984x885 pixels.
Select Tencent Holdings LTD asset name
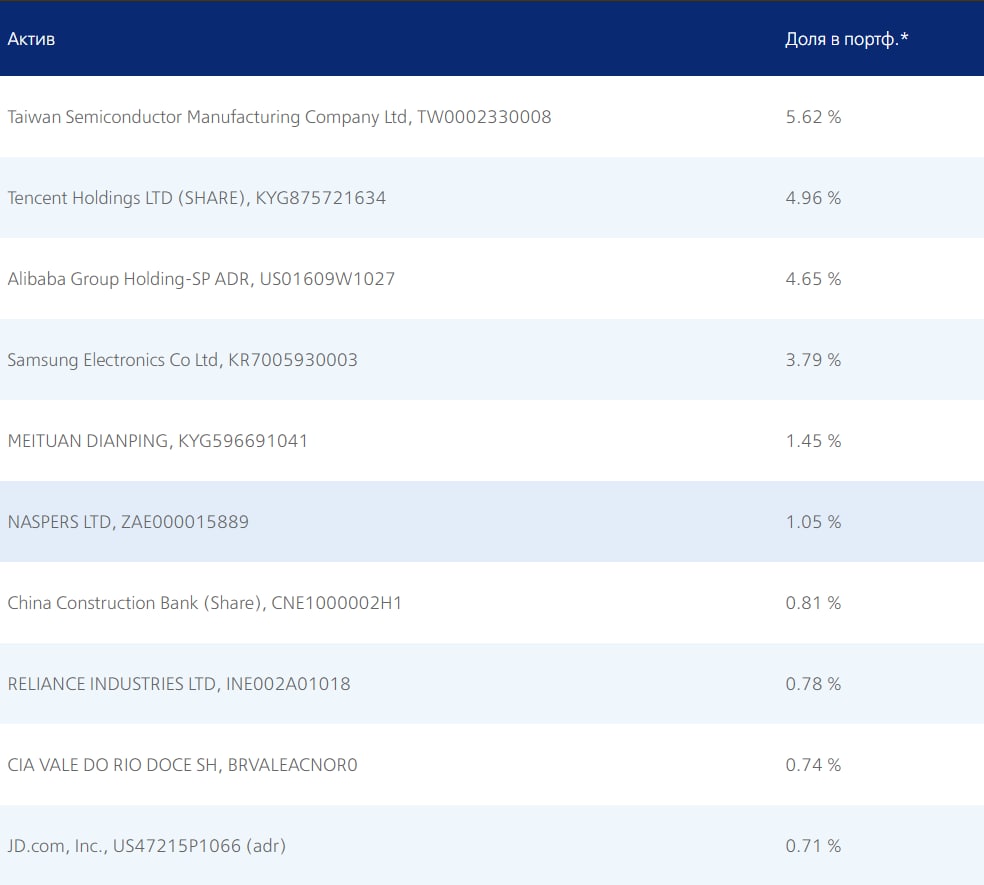click(x=196, y=198)
